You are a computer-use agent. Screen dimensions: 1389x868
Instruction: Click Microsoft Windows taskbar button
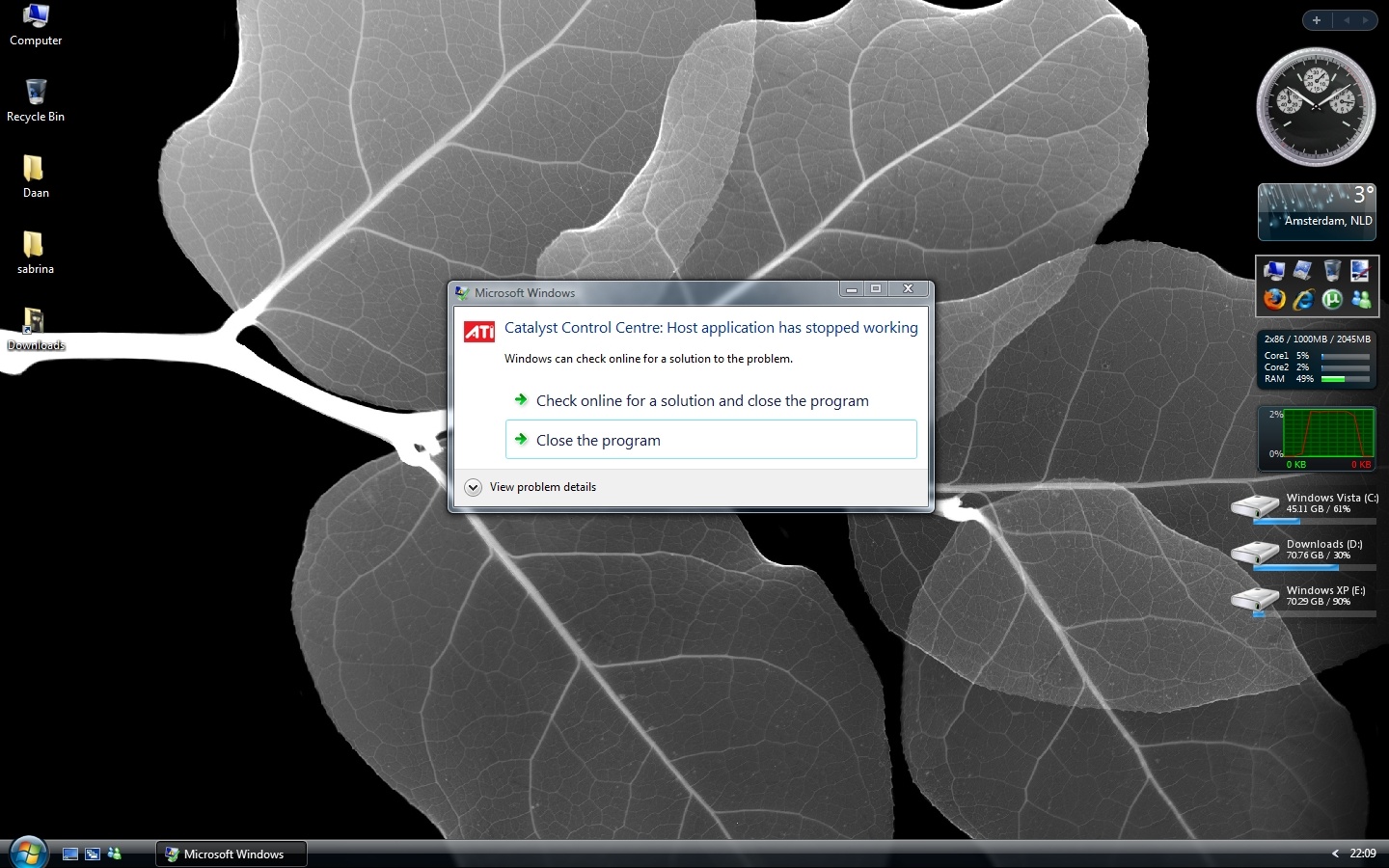point(231,854)
